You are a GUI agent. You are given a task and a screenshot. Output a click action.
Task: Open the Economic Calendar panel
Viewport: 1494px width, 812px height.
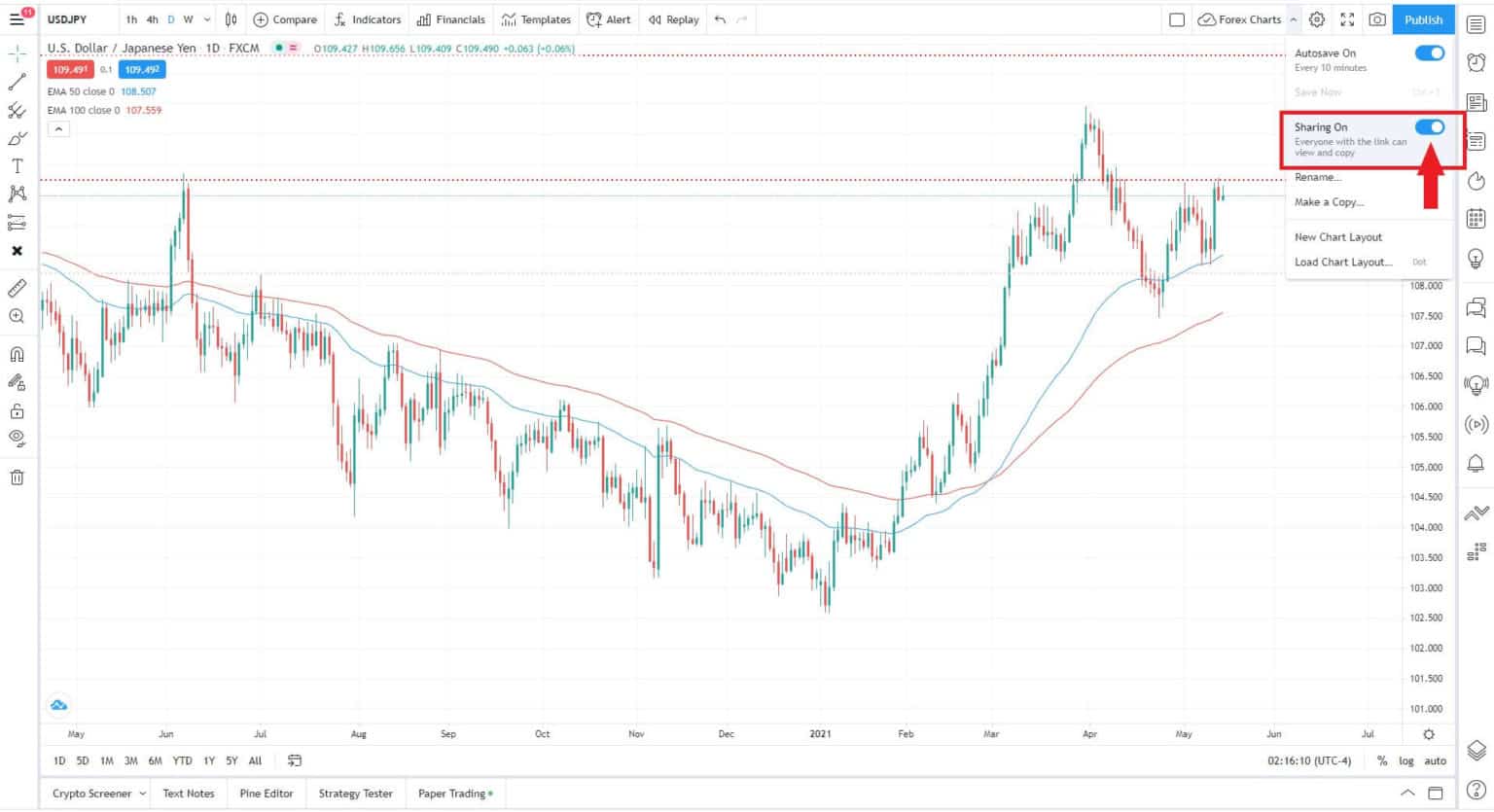pyautogui.click(x=1476, y=219)
